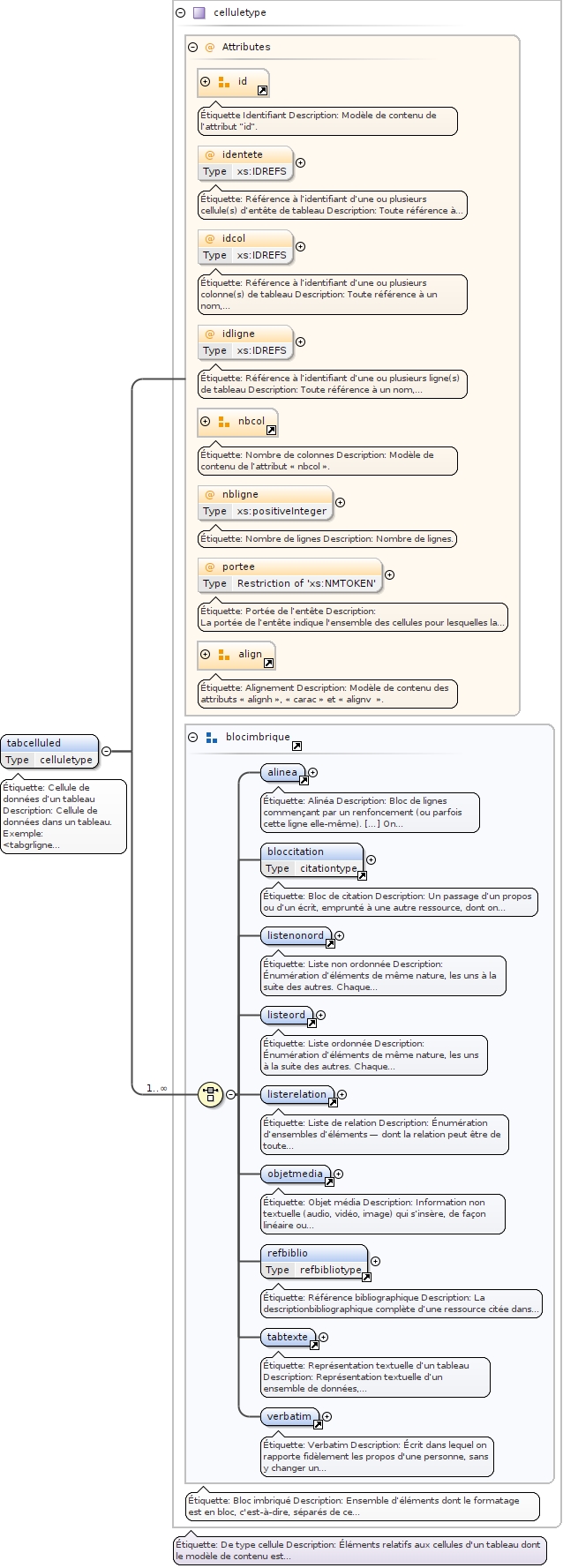Click the purple celluletype complex type icon
Viewport: 563px width, 1568px height.
tap(199, 13)
